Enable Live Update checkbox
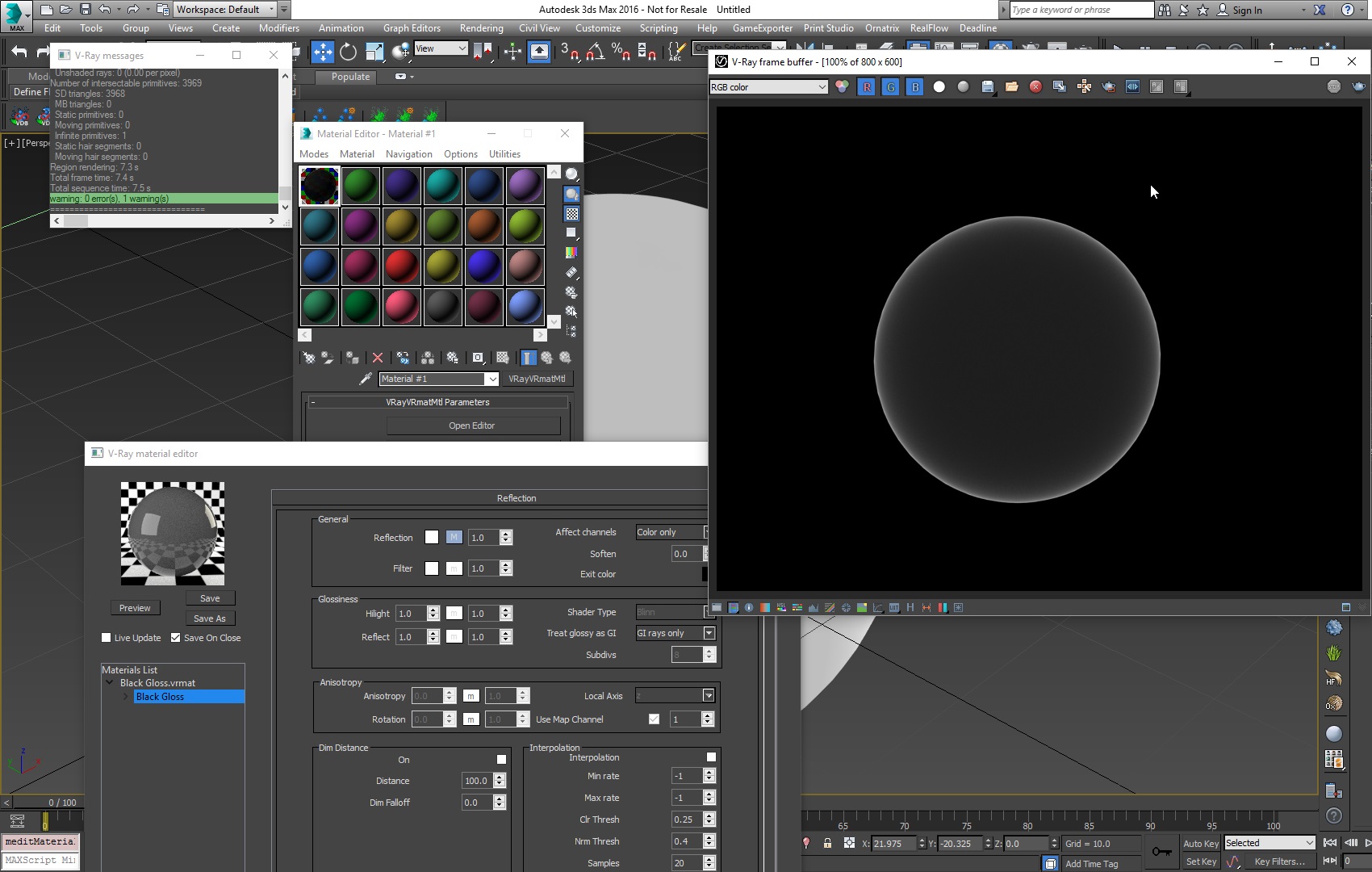Image resolution: width=1372 pixels, height=872 pixels. 106,638
